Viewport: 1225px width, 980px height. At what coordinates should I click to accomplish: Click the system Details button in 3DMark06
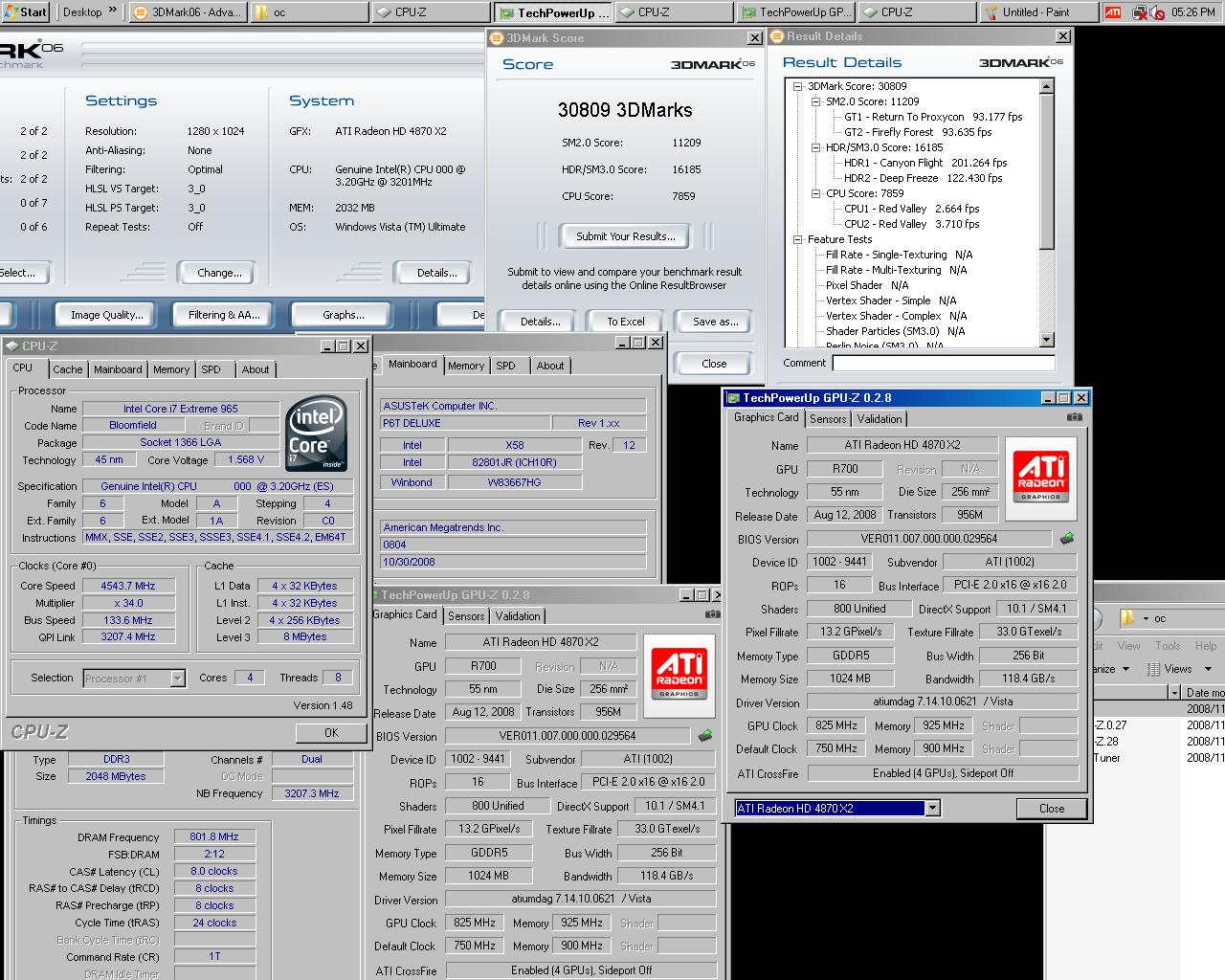436,273
